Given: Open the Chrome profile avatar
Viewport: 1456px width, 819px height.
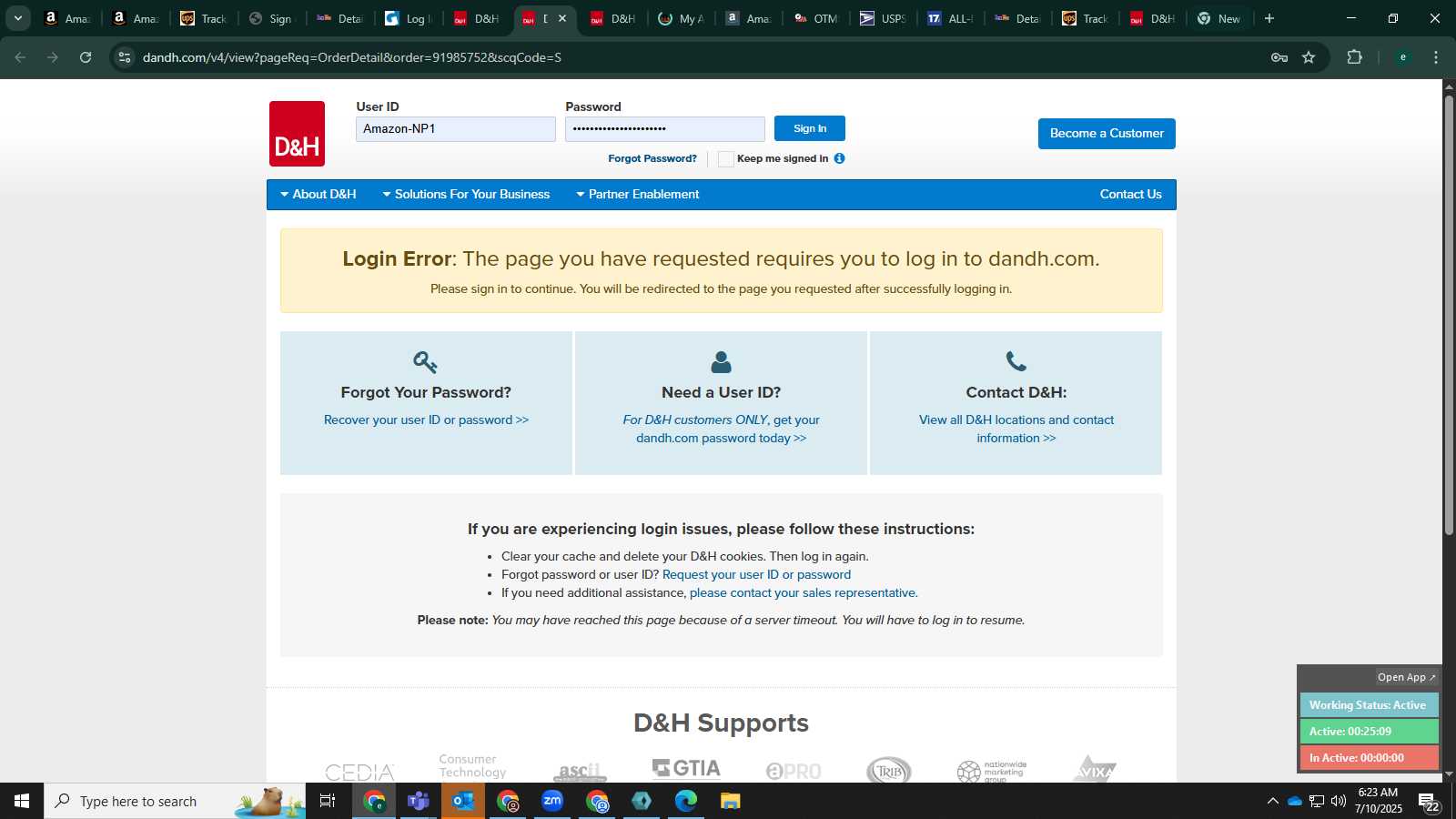Looking at the screenshot, I should pos(1402,57).
